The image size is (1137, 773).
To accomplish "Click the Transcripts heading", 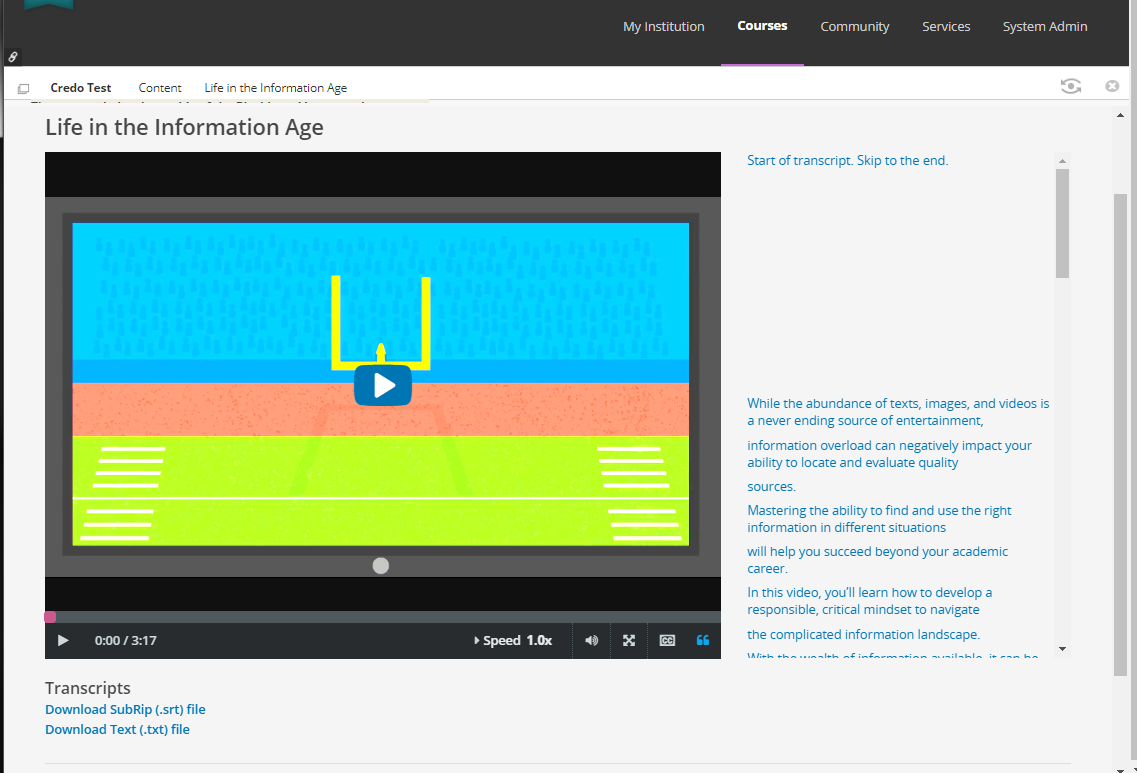I will click(x=88, y=688).
